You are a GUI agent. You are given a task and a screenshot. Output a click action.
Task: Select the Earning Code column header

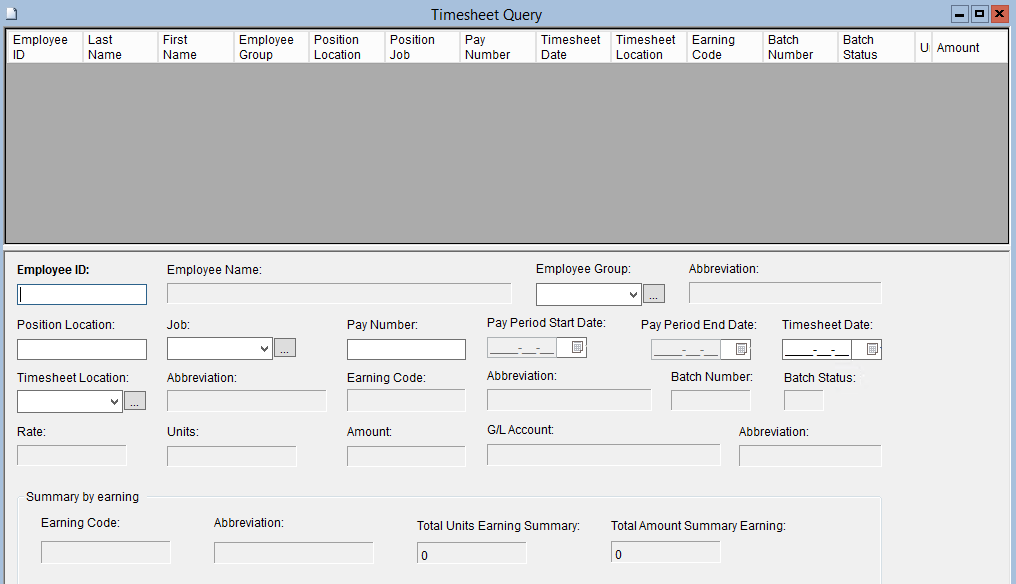point(724,47)
